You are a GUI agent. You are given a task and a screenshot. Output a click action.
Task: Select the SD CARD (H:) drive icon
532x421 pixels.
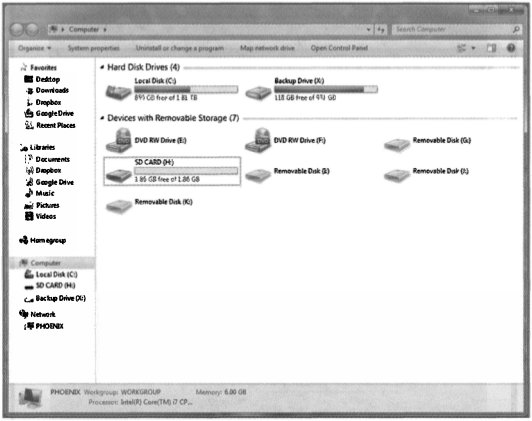pyautogui.click(x=119, y=174)
